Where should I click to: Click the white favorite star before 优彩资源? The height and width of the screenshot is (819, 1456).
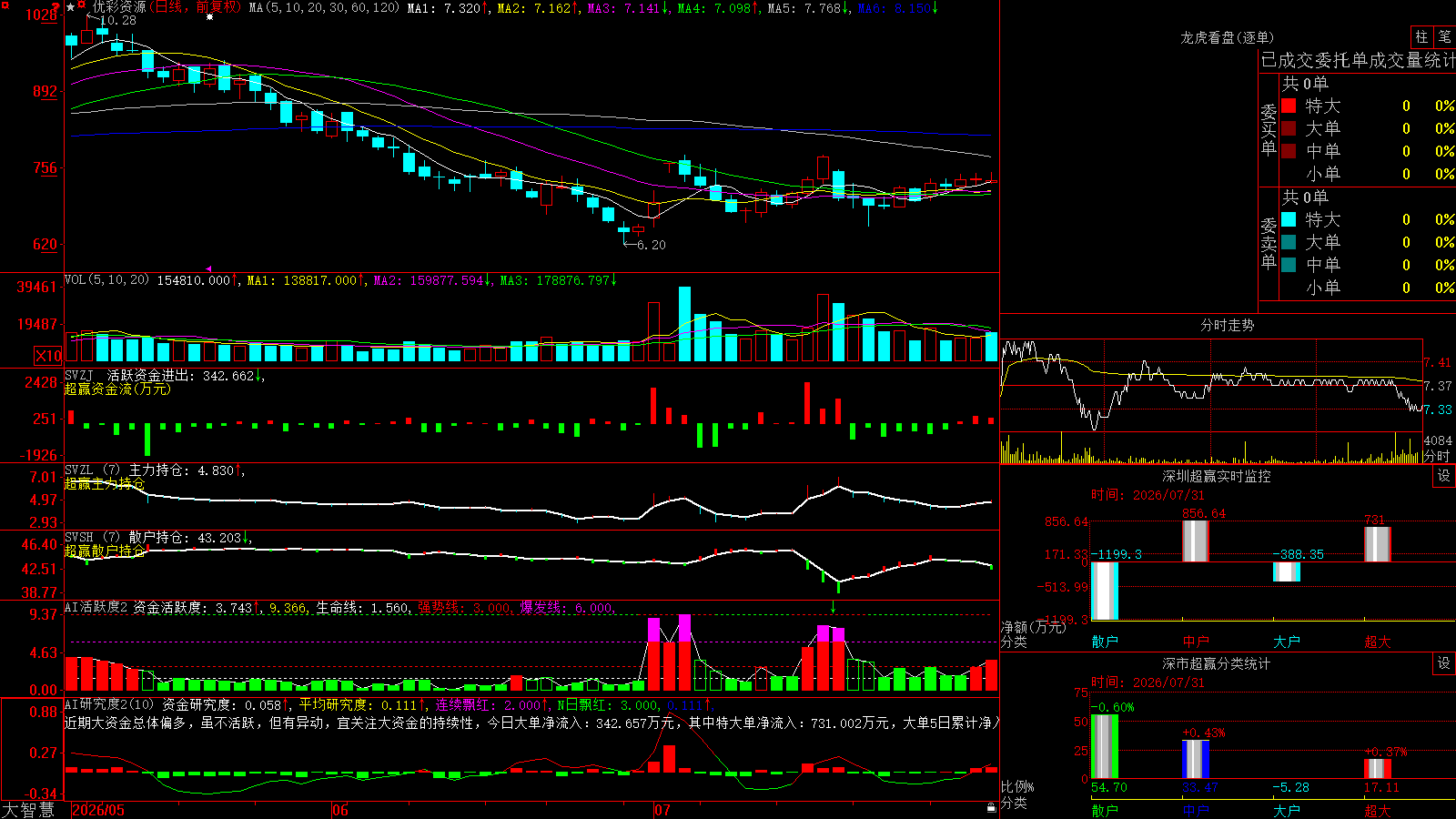pyautogui.click(x=71, y=7)
